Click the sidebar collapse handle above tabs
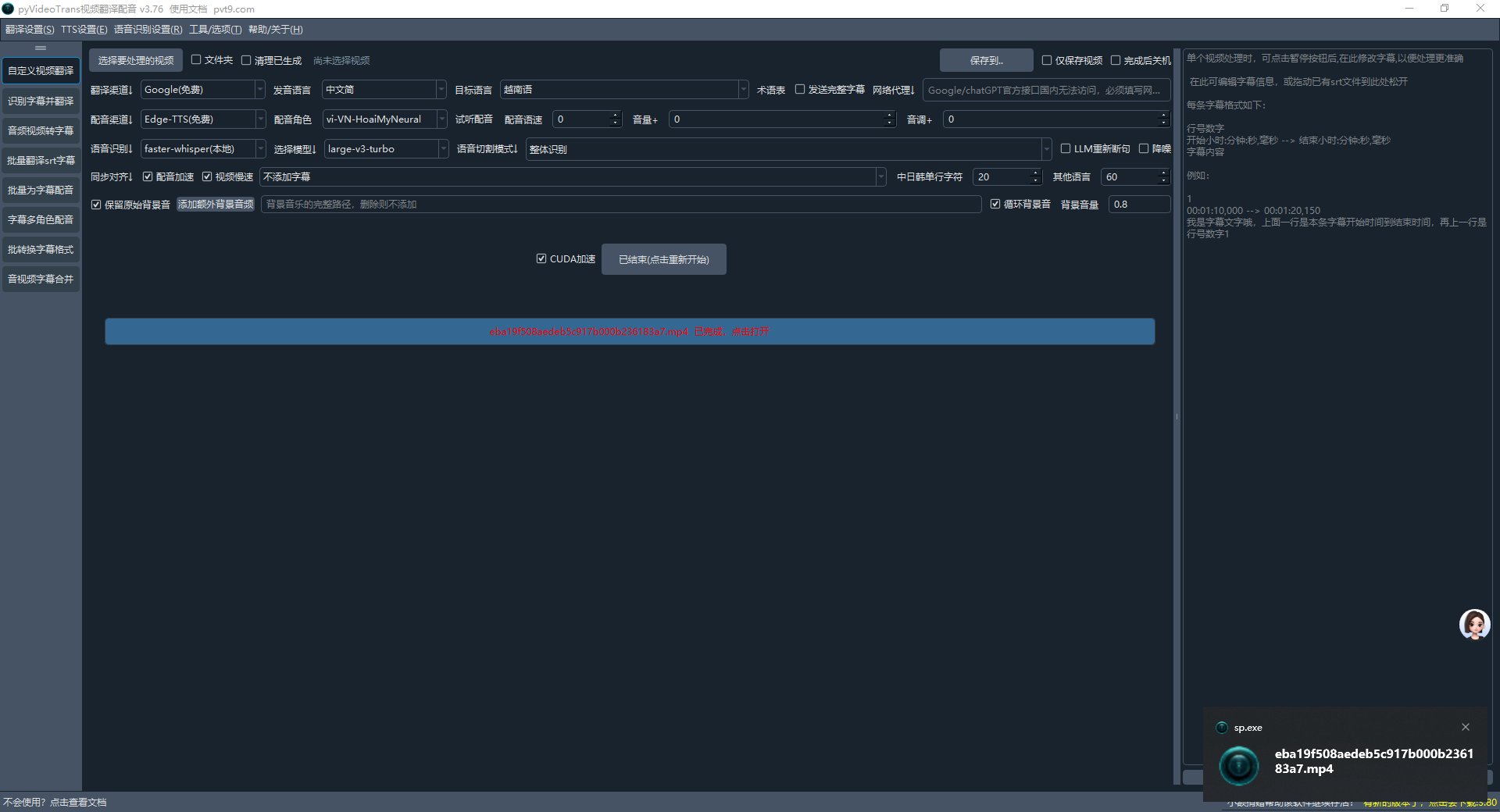The height and width of the screenshot is (812, 1500). 41,48
